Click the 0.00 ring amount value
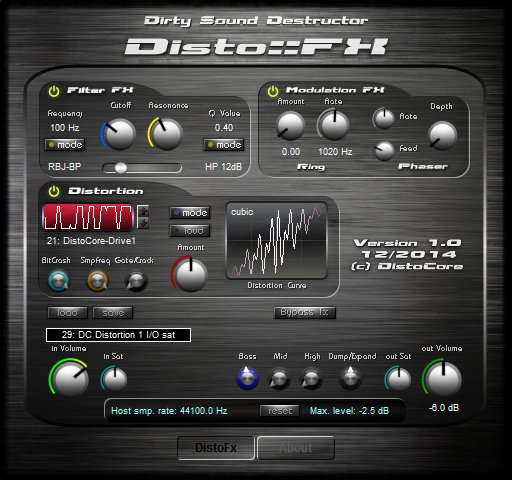Image resolution: width=512 pixels, height=480 pixels. pos(291,152)
